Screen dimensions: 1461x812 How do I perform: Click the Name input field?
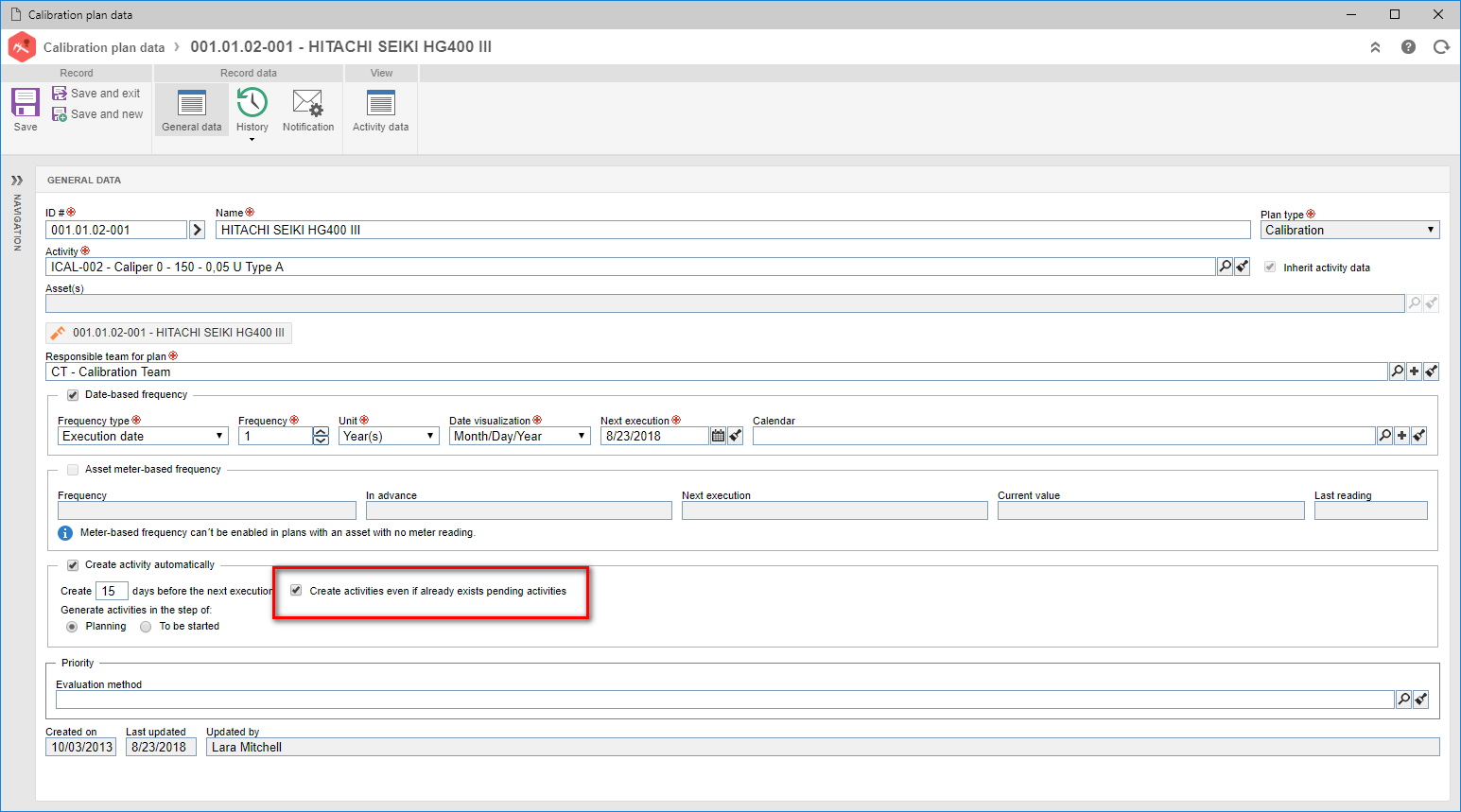point(733,230)
